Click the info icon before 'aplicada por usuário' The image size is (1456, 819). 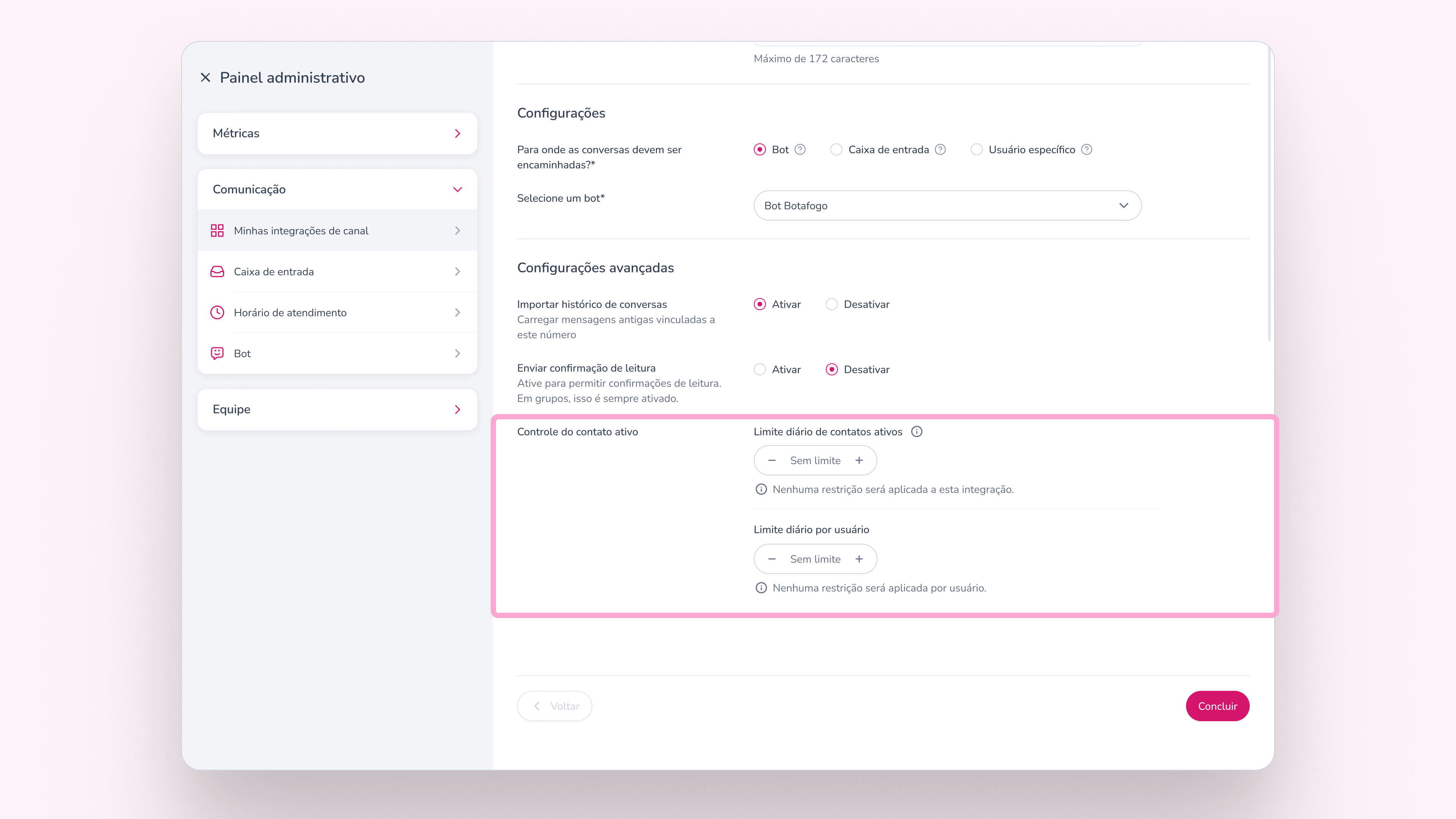[761, 588]
